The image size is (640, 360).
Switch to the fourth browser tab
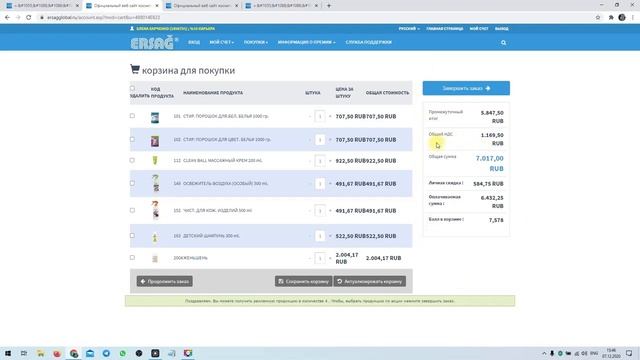282,6
